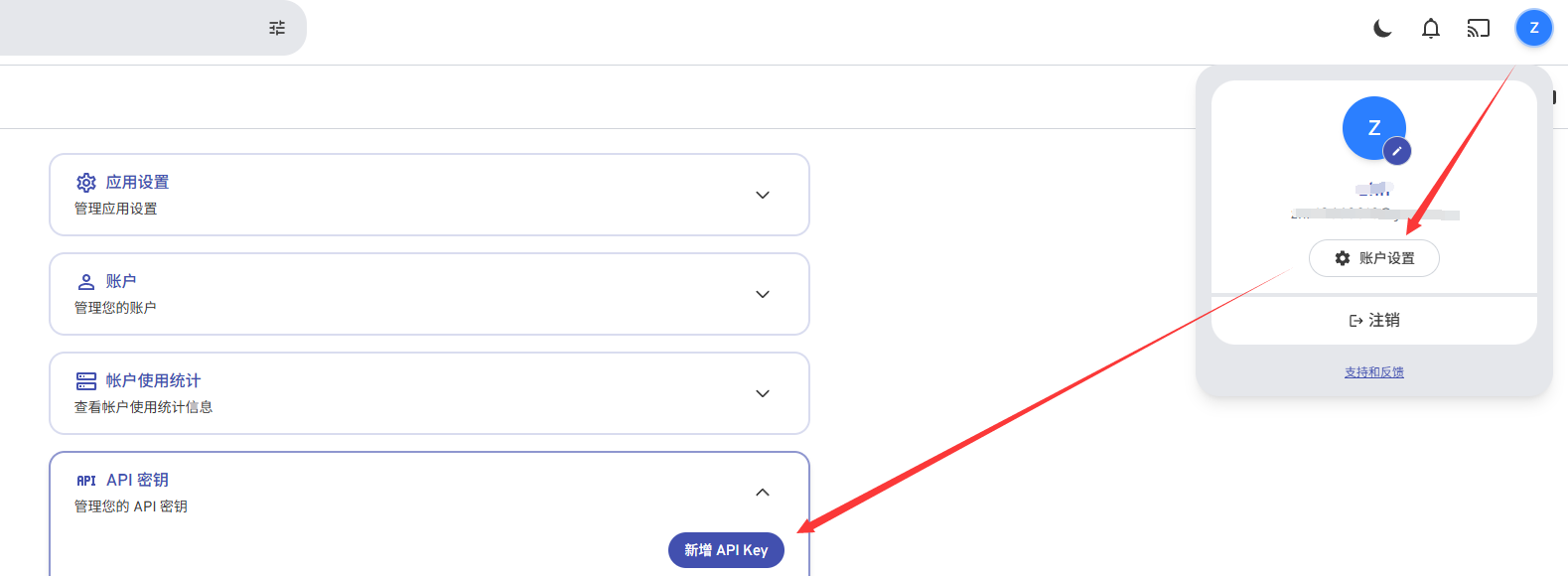Open 账户设置 from profile menu

(1374, 258)
